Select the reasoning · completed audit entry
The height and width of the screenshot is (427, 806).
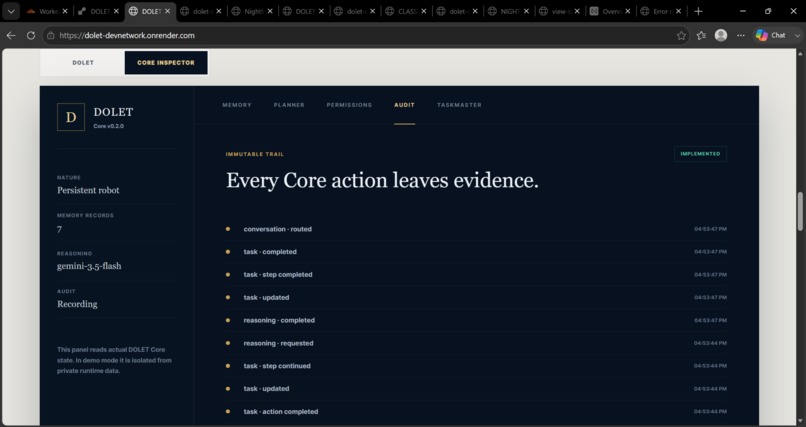(x=476, y=320)
